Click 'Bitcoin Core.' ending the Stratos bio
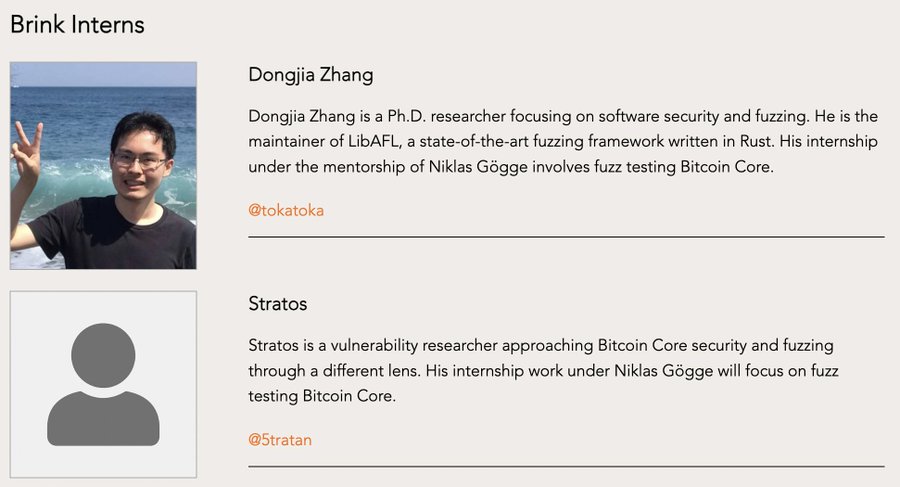 click(x=349, y=396)
